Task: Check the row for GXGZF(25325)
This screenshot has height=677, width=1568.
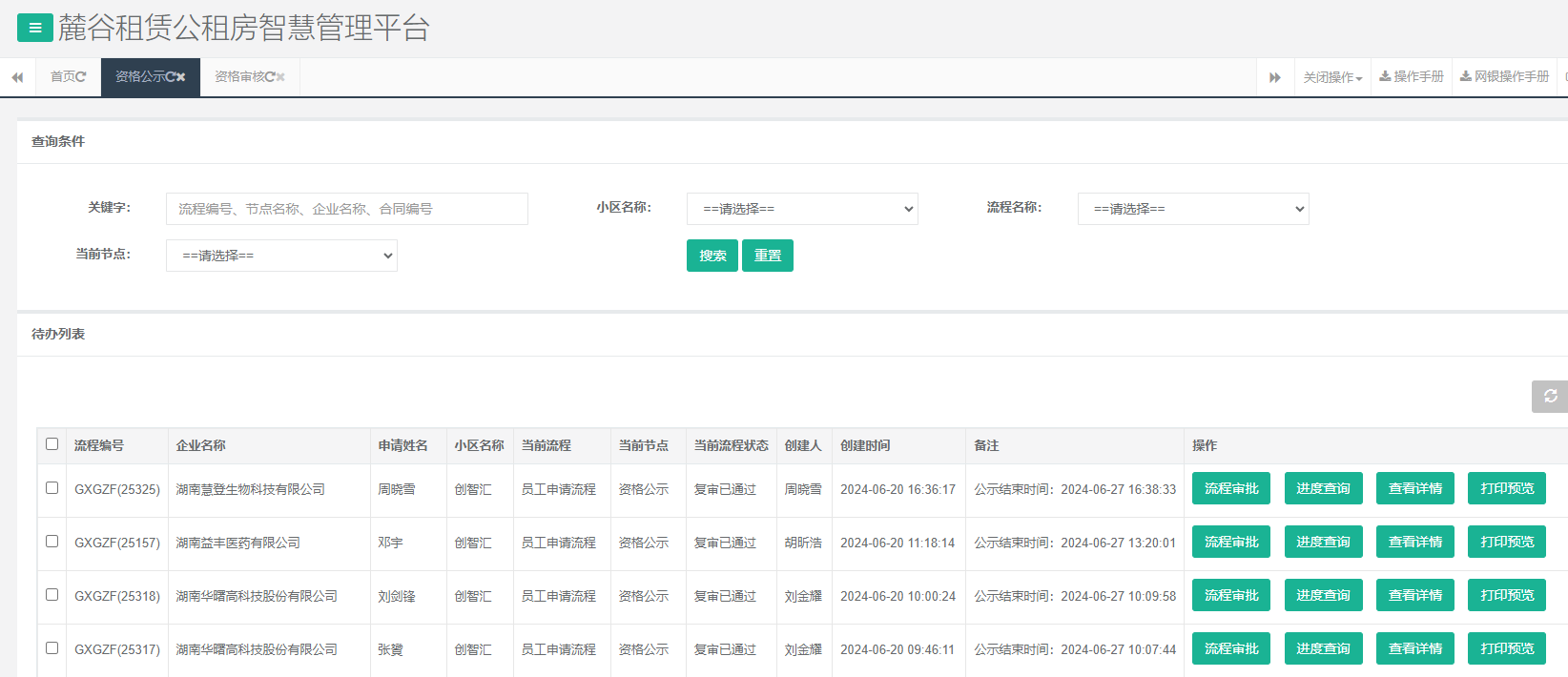Action: pyautogui.click(x=52, y=488)
